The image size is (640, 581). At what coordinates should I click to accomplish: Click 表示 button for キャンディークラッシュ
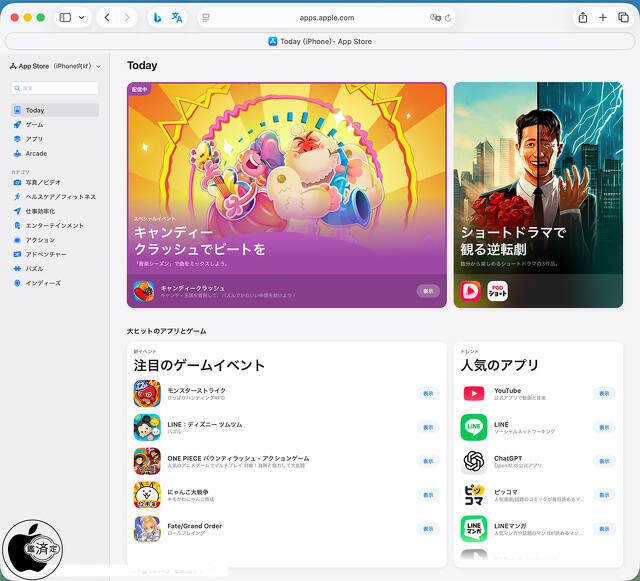tap(428, 291)
